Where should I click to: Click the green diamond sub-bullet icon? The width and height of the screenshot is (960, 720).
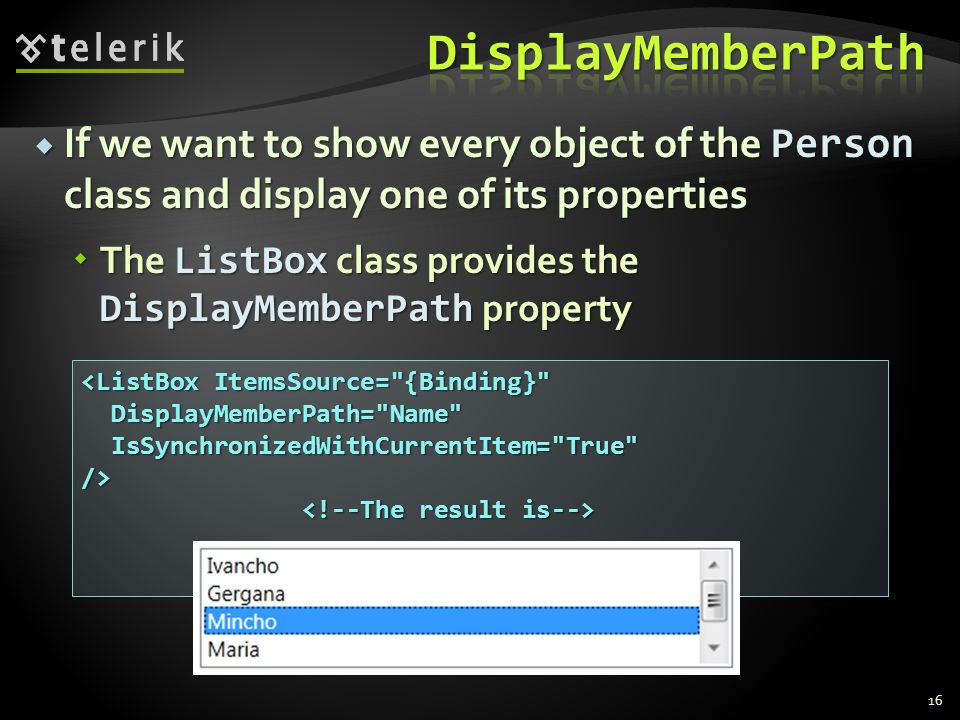pyautogui.click(x=81, y=259)
